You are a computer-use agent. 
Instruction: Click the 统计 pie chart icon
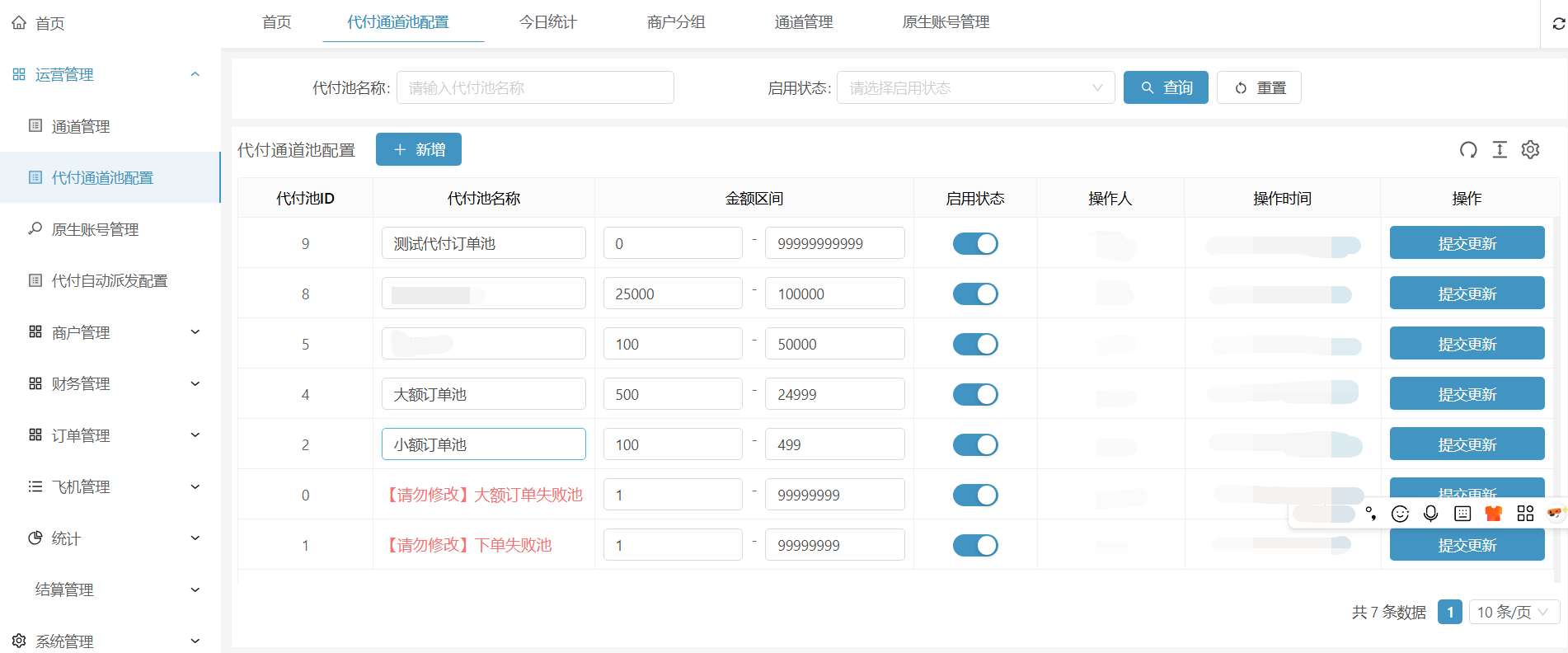tap(35, 538)
